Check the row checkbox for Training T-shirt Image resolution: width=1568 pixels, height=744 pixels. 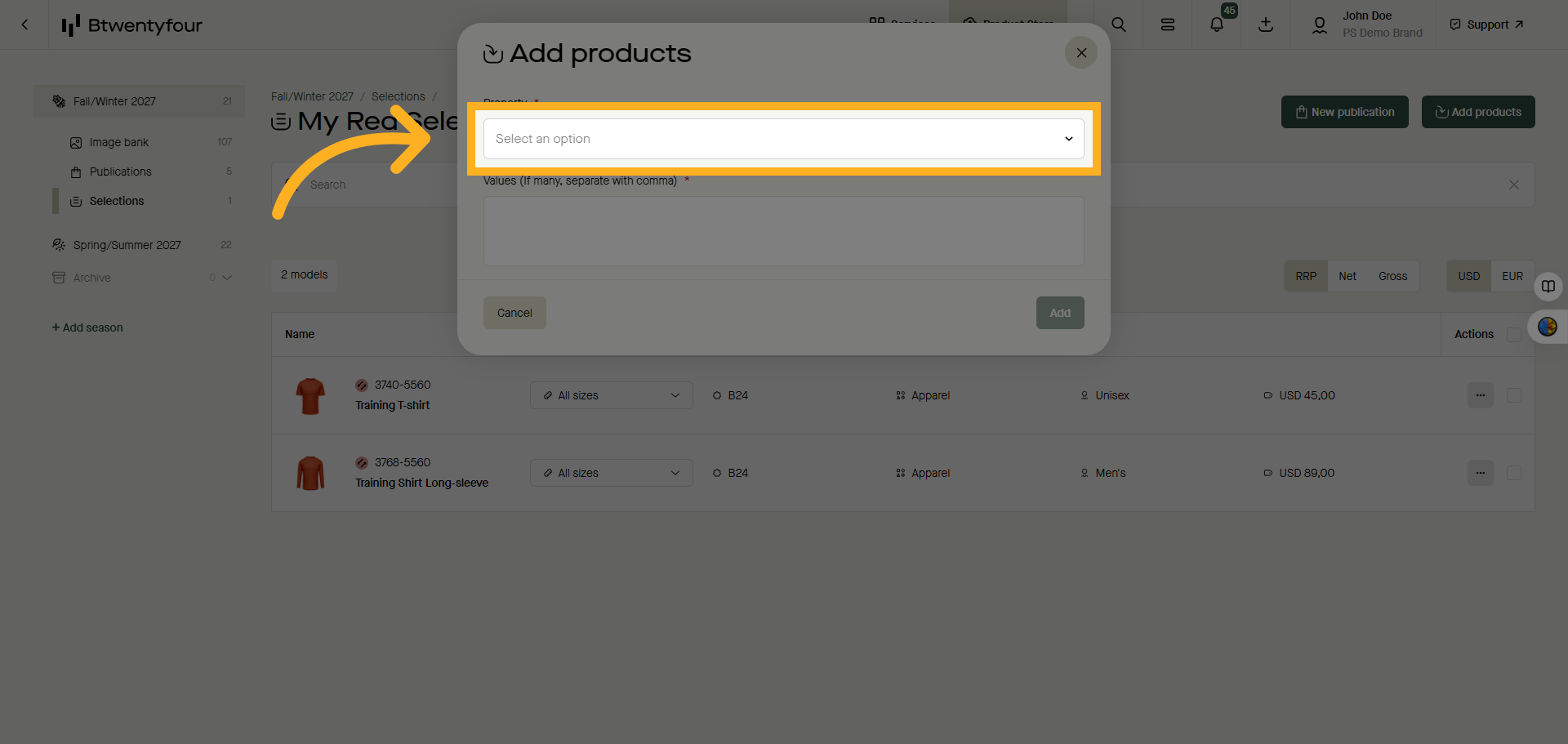[x=1513, y=395]
